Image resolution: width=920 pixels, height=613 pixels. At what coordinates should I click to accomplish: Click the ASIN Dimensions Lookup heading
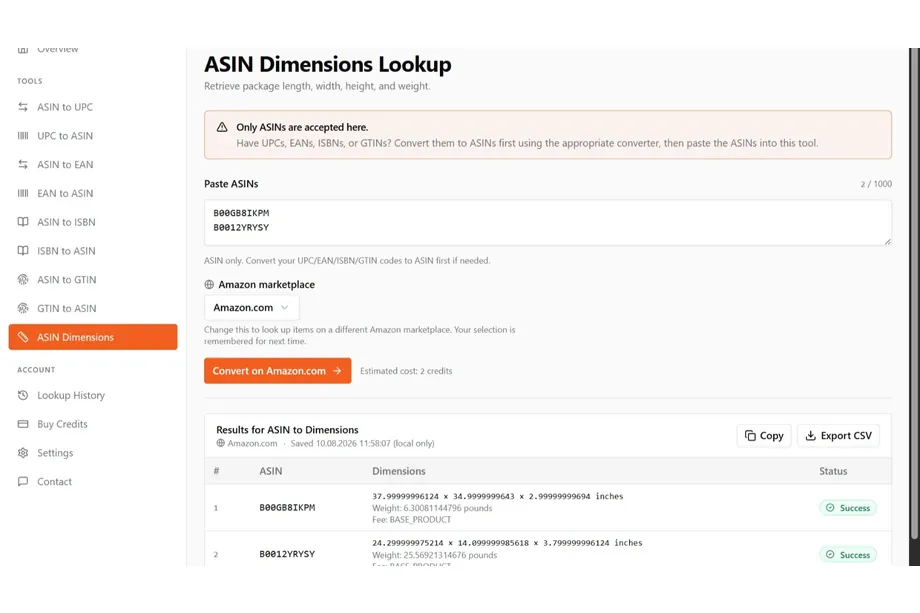tap(327, 64)
